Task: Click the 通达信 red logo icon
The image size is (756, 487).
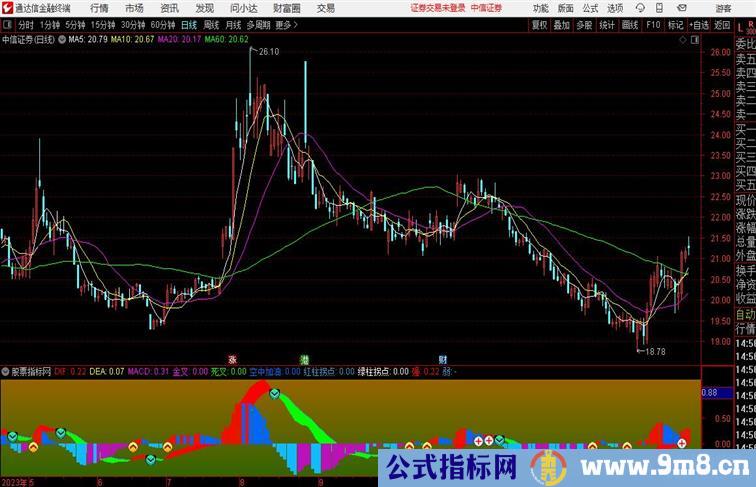Action: (x=7, y=8)
